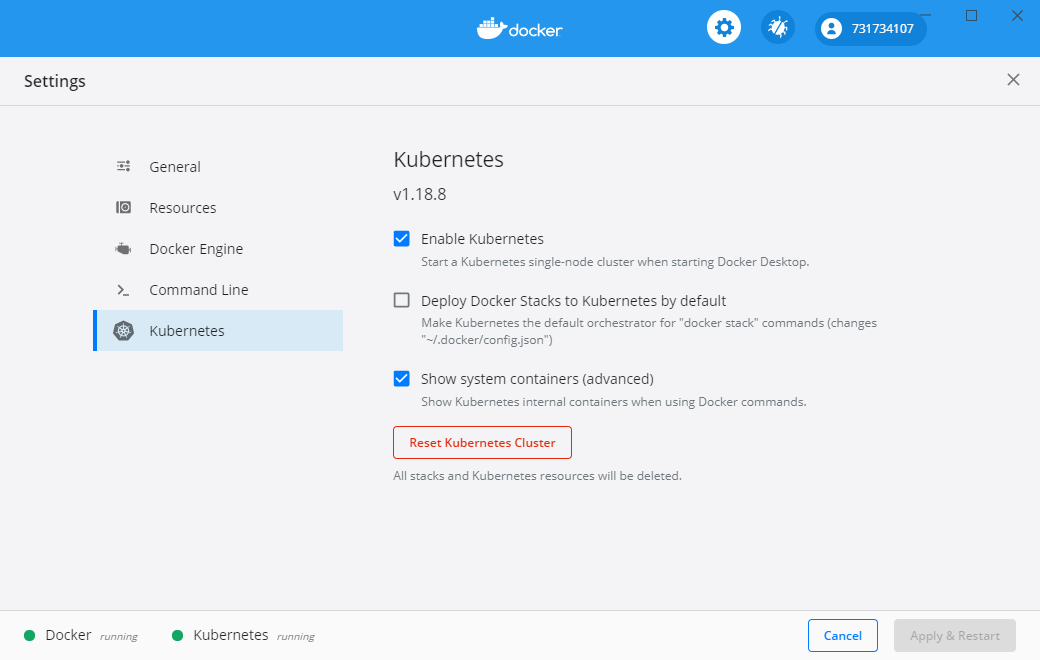Click the Resources disk icon
1040x660 pixels.
coord(123,208)
